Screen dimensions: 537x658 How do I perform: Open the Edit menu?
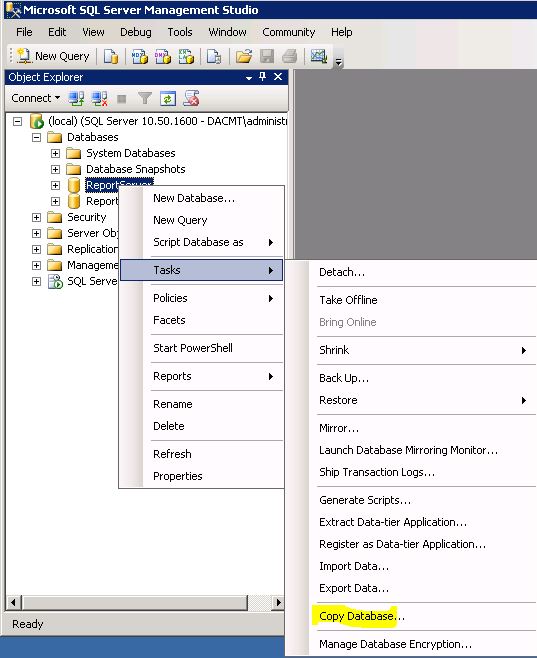click(x=57, y=32)
